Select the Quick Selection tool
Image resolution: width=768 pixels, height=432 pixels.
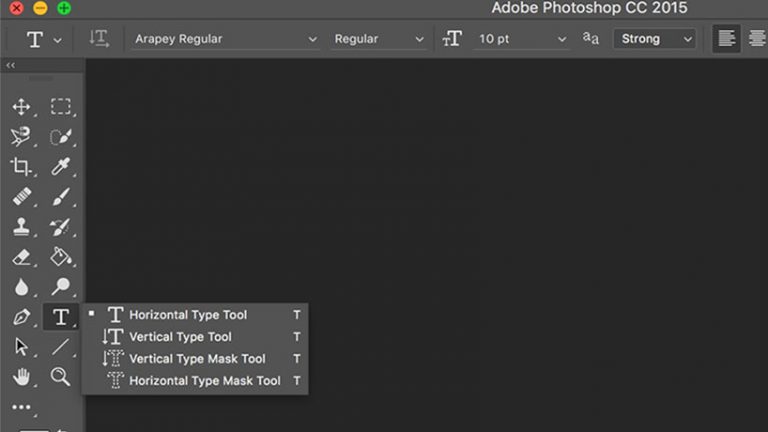[x=61, y=137]
